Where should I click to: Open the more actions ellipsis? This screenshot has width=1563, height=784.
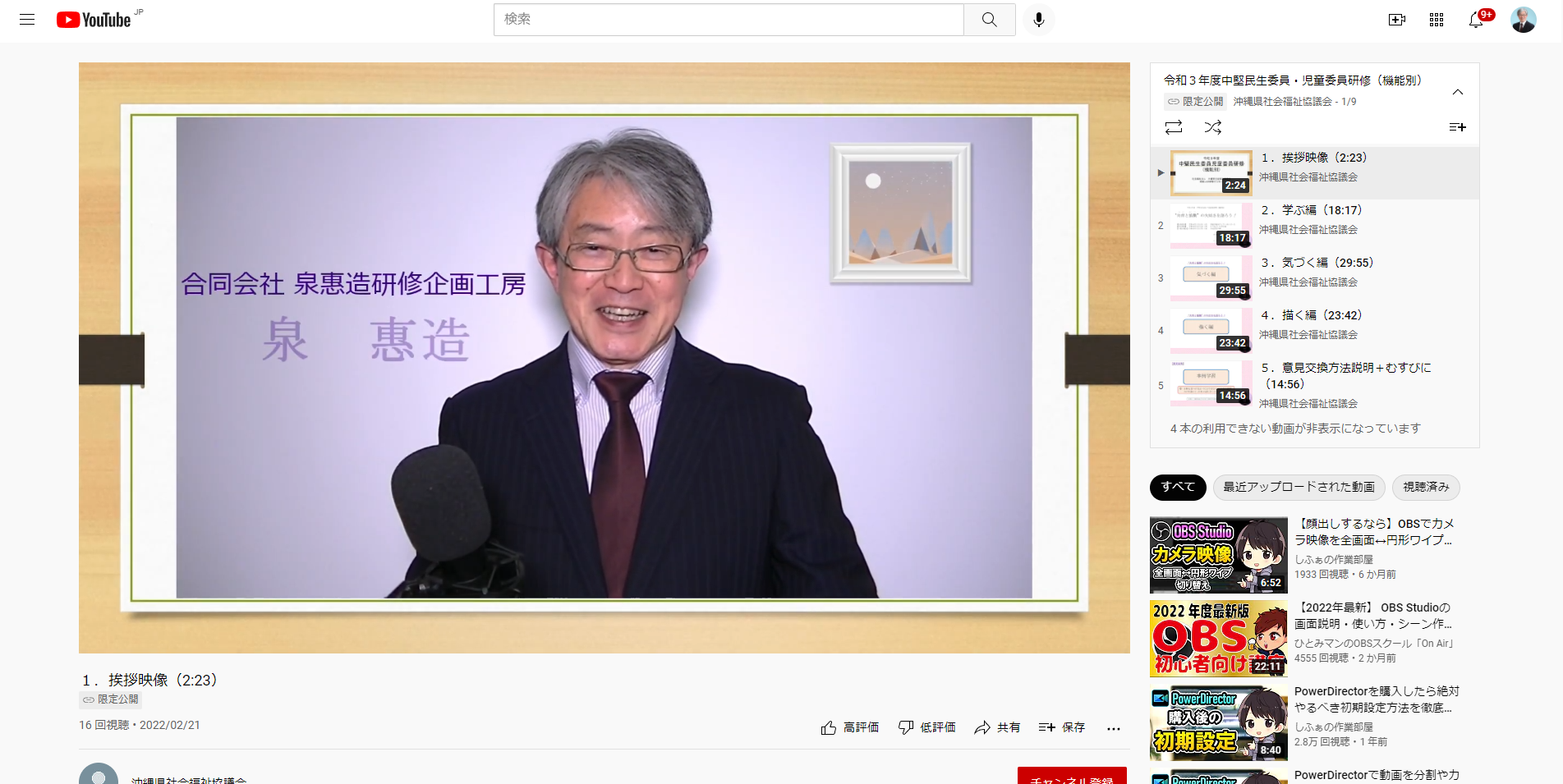coord(1113,728)
